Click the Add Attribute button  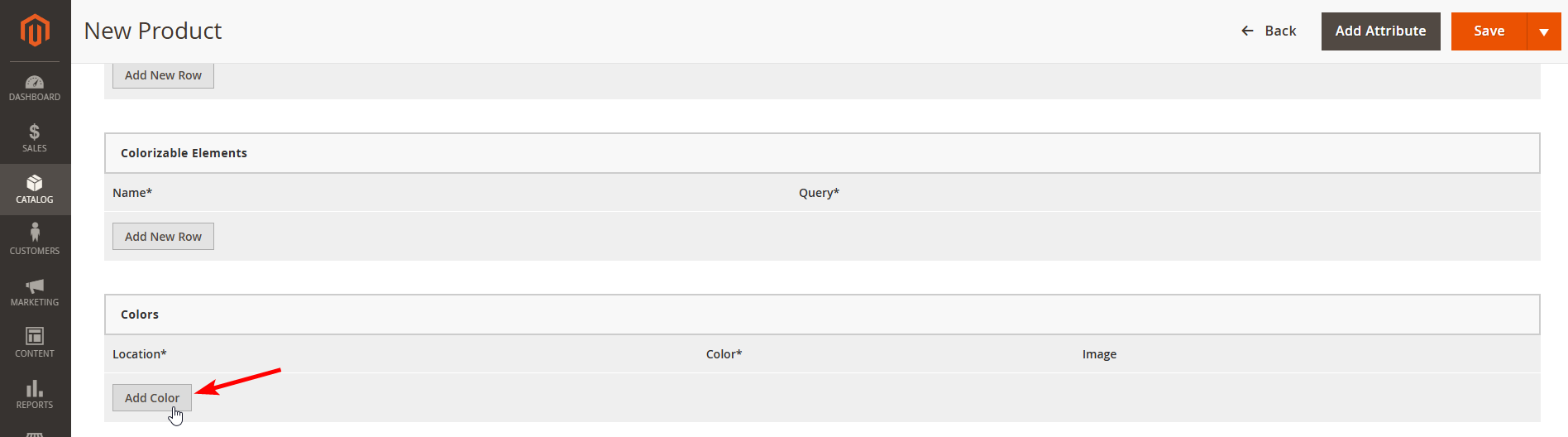coord(1380,31)
